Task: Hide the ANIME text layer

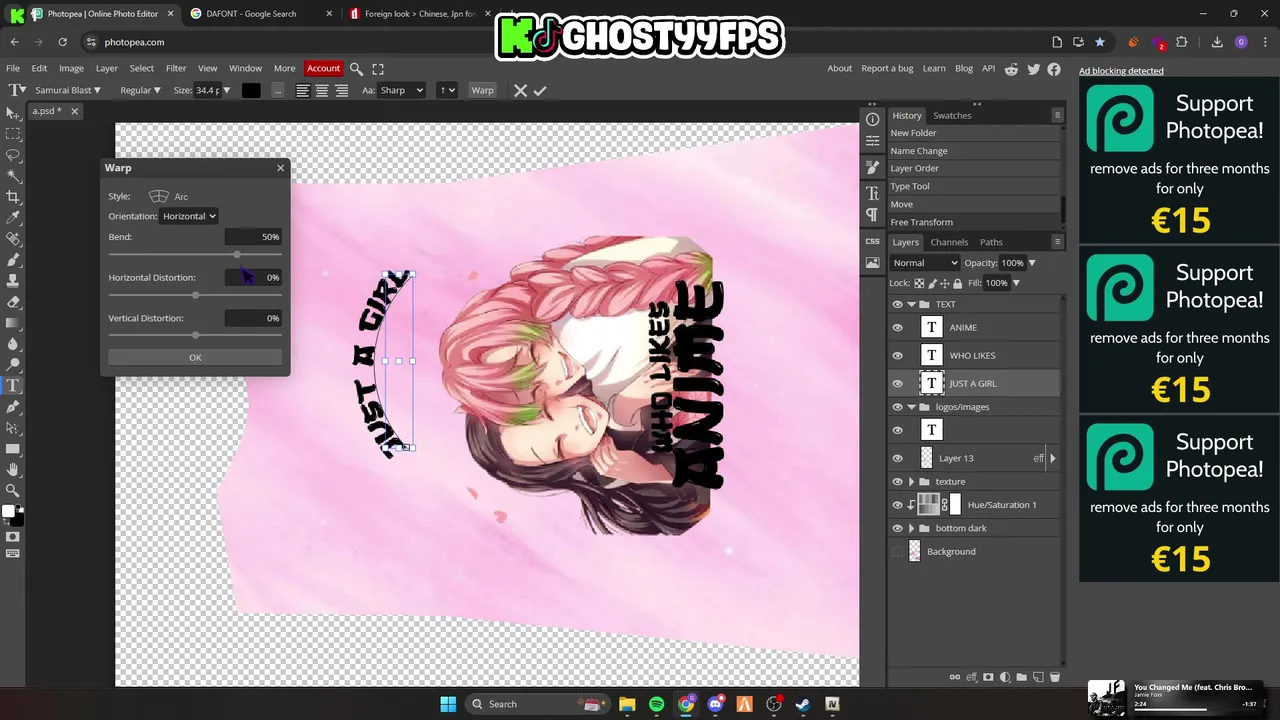Action: (x=897, y=327)
